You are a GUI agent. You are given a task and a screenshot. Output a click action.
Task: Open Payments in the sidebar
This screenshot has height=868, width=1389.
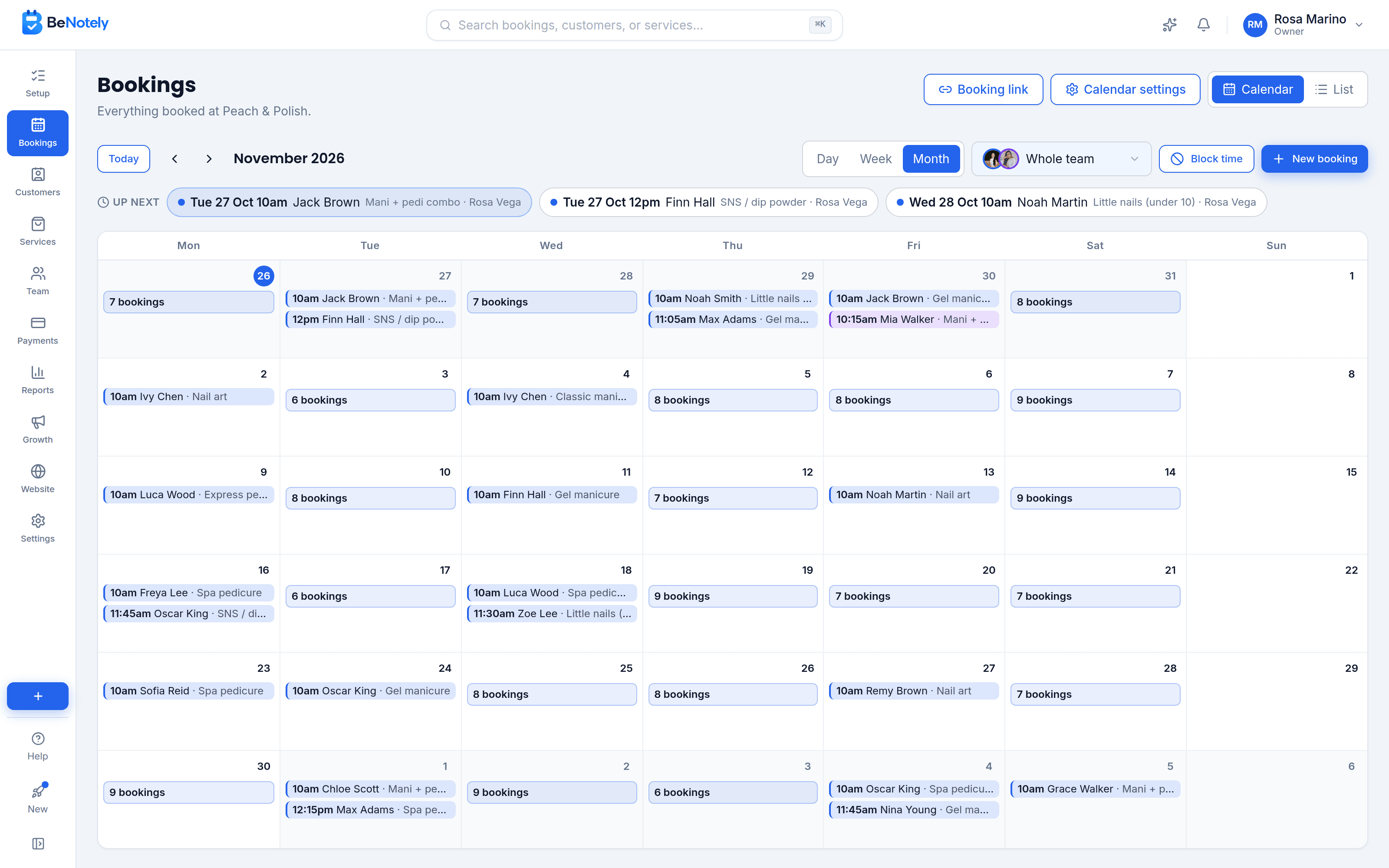coord(38,330)
